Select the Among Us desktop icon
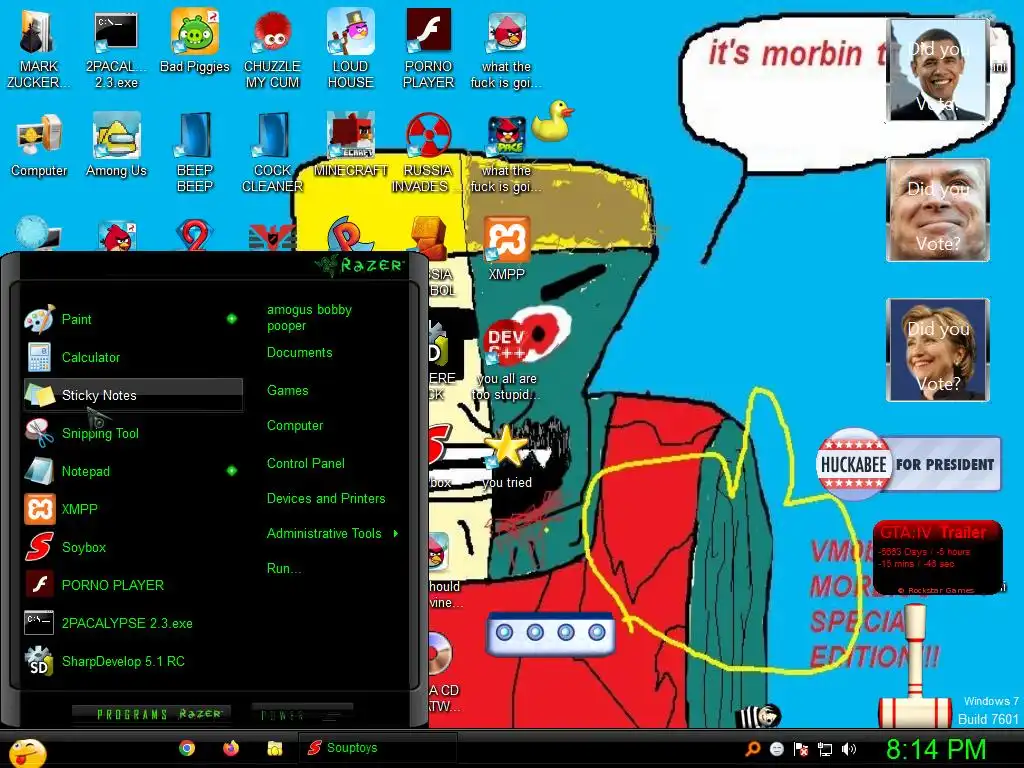The height and width of the screenshot is (768, 1024). coord(116,145)
